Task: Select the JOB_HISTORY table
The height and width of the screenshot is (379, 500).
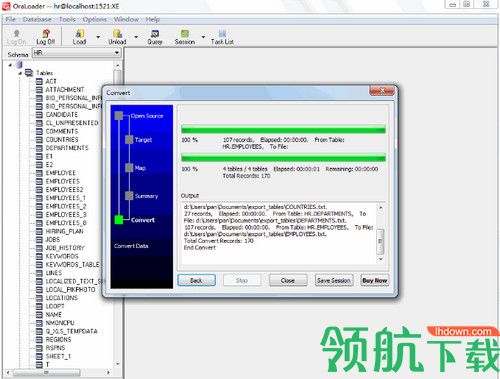Action: click(65, 248)
